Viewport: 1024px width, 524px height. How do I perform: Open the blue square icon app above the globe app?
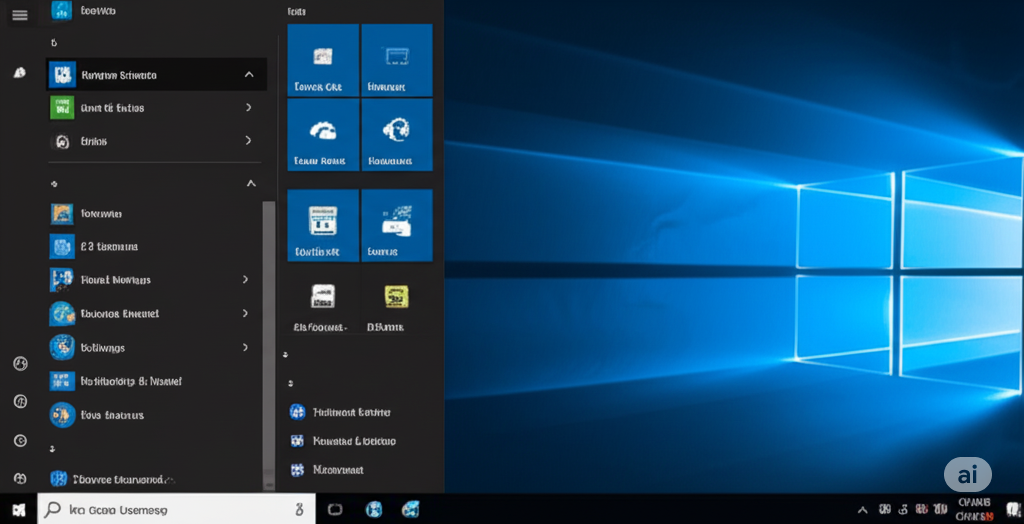62,280
